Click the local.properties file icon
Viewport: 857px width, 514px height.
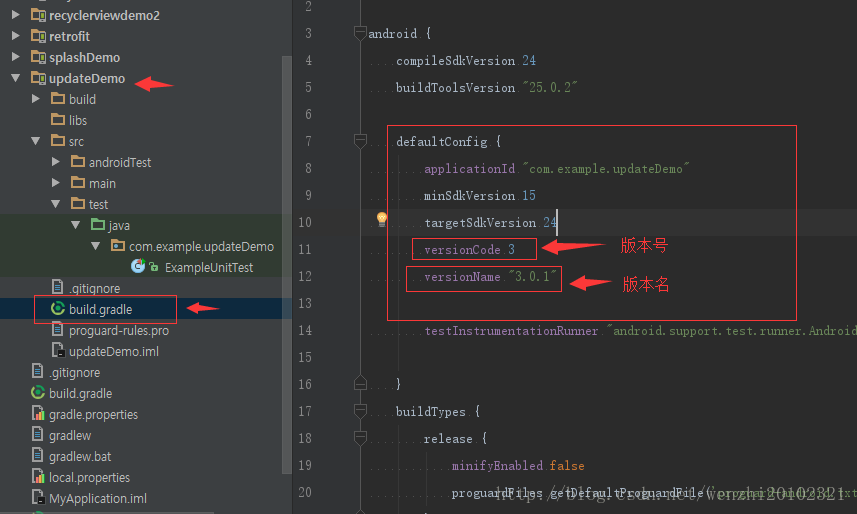(x=38, y=476)
